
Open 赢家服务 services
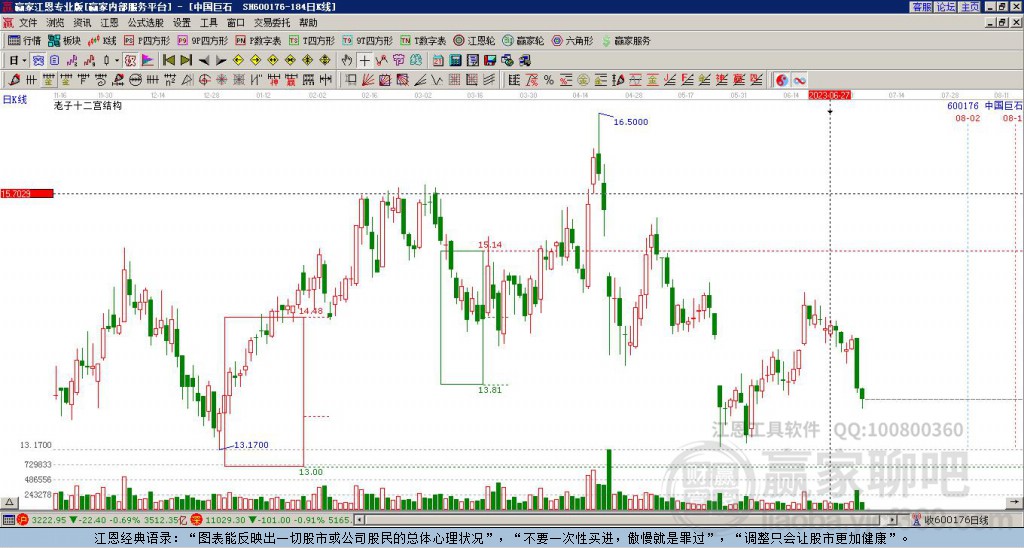(x=626, y=40)
